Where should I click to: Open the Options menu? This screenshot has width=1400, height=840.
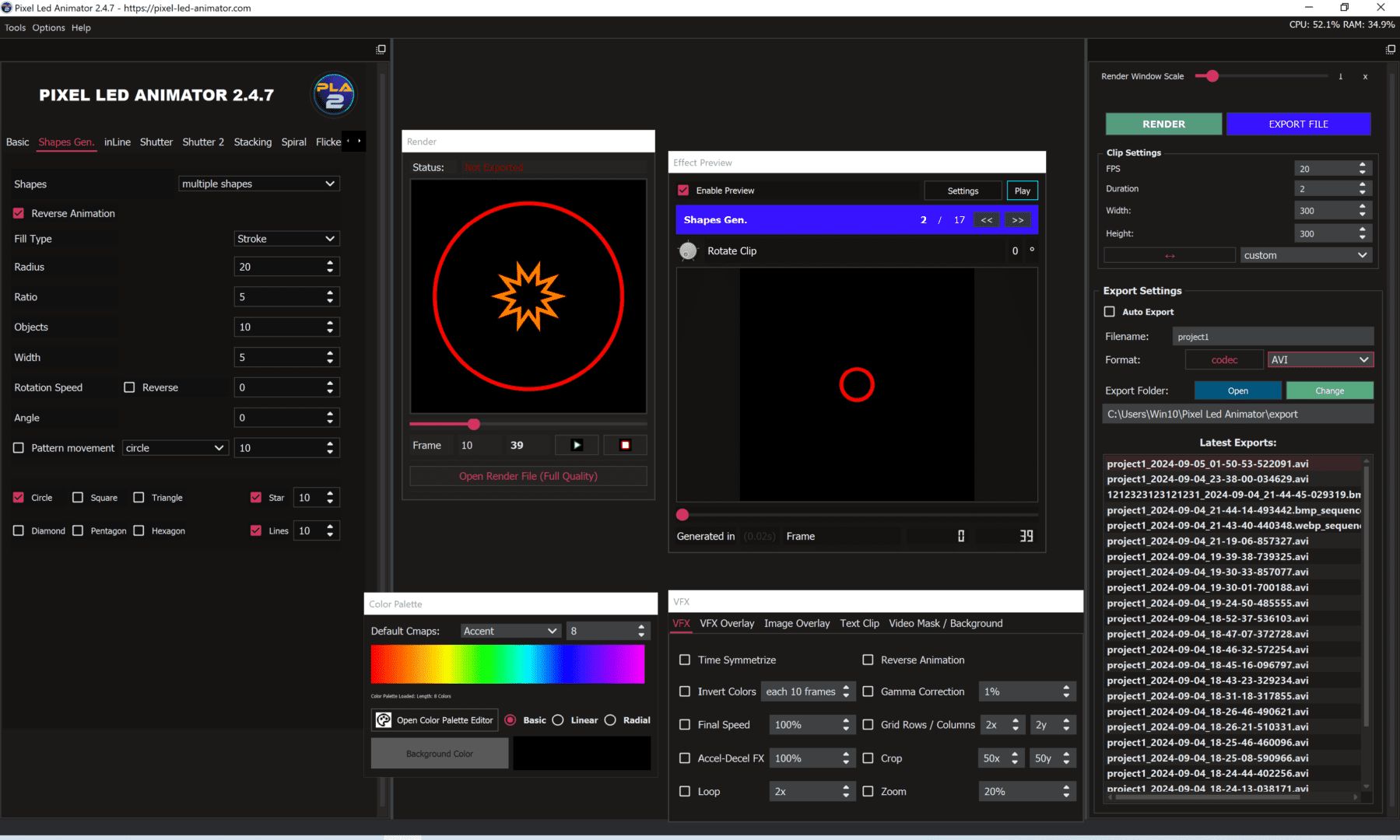(48, 27)
